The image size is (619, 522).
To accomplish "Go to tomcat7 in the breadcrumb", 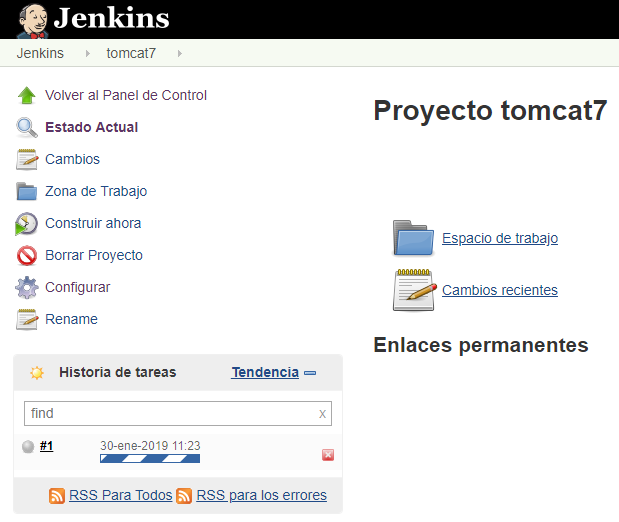I will pyautogui.click(x=131, y=53).
